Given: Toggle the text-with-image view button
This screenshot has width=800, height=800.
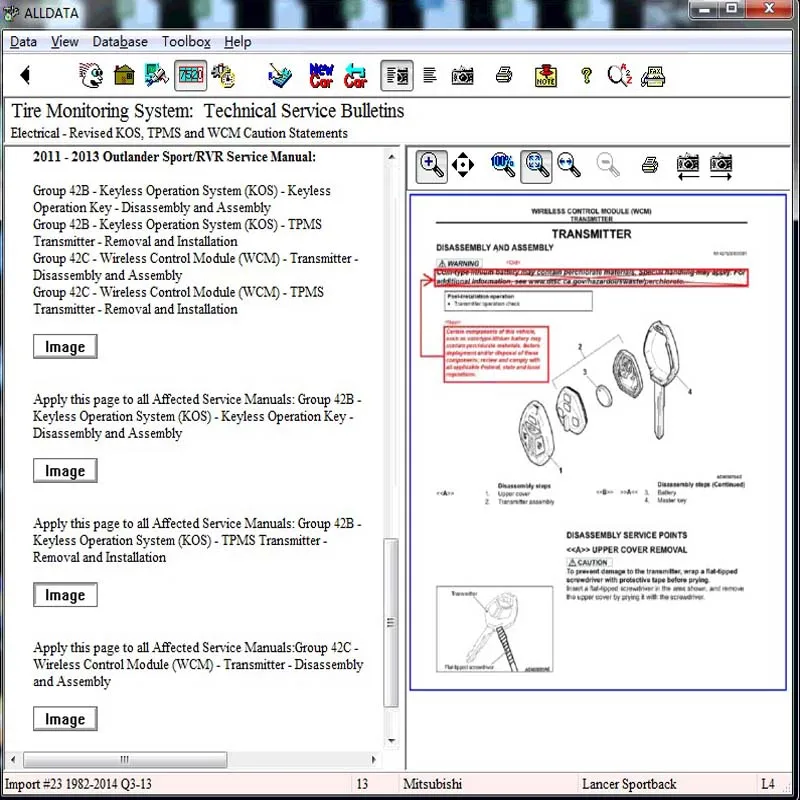Looking at the screenshot, I should (396, 76).
